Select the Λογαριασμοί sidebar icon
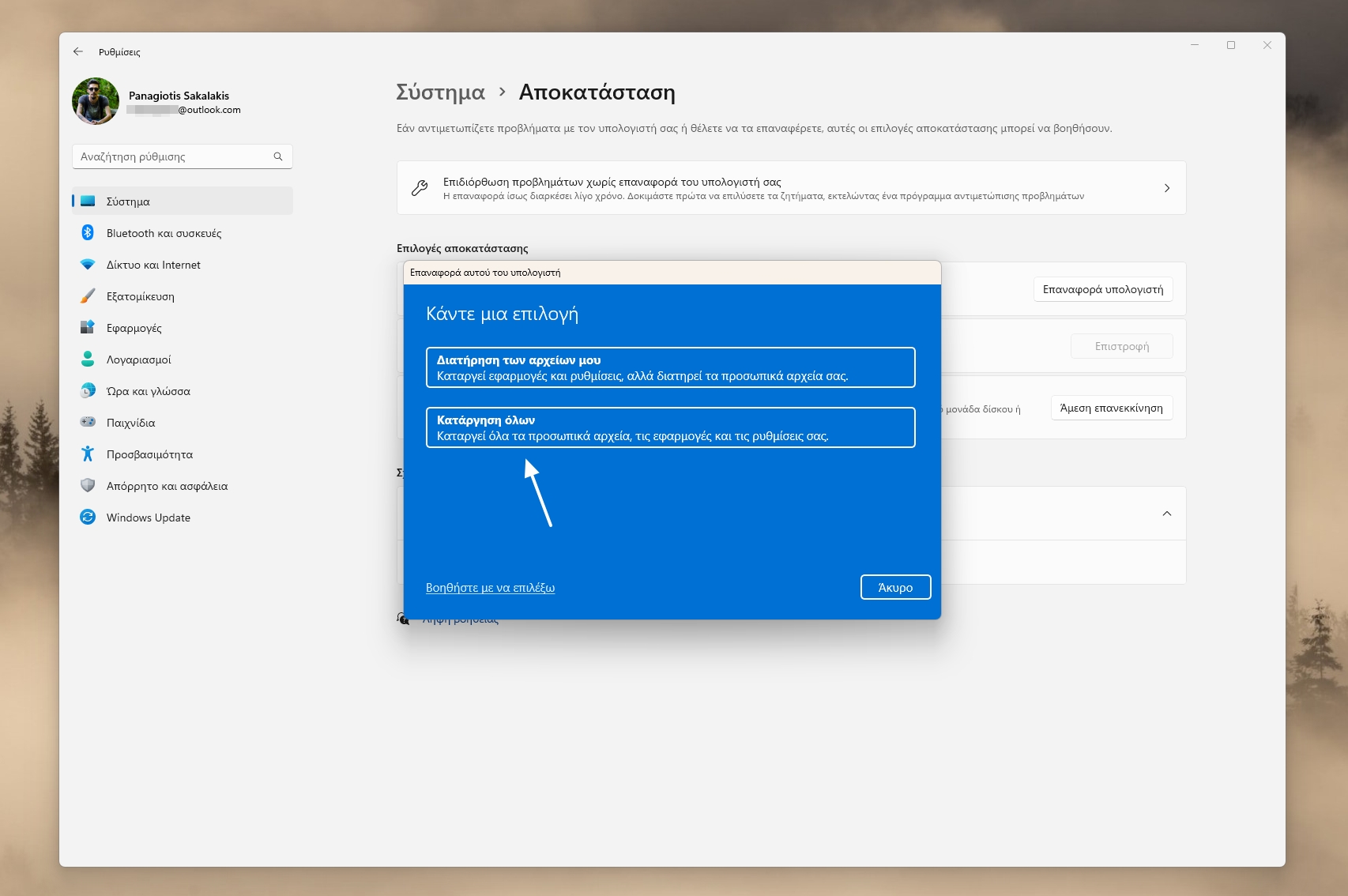 click(88, 360)
